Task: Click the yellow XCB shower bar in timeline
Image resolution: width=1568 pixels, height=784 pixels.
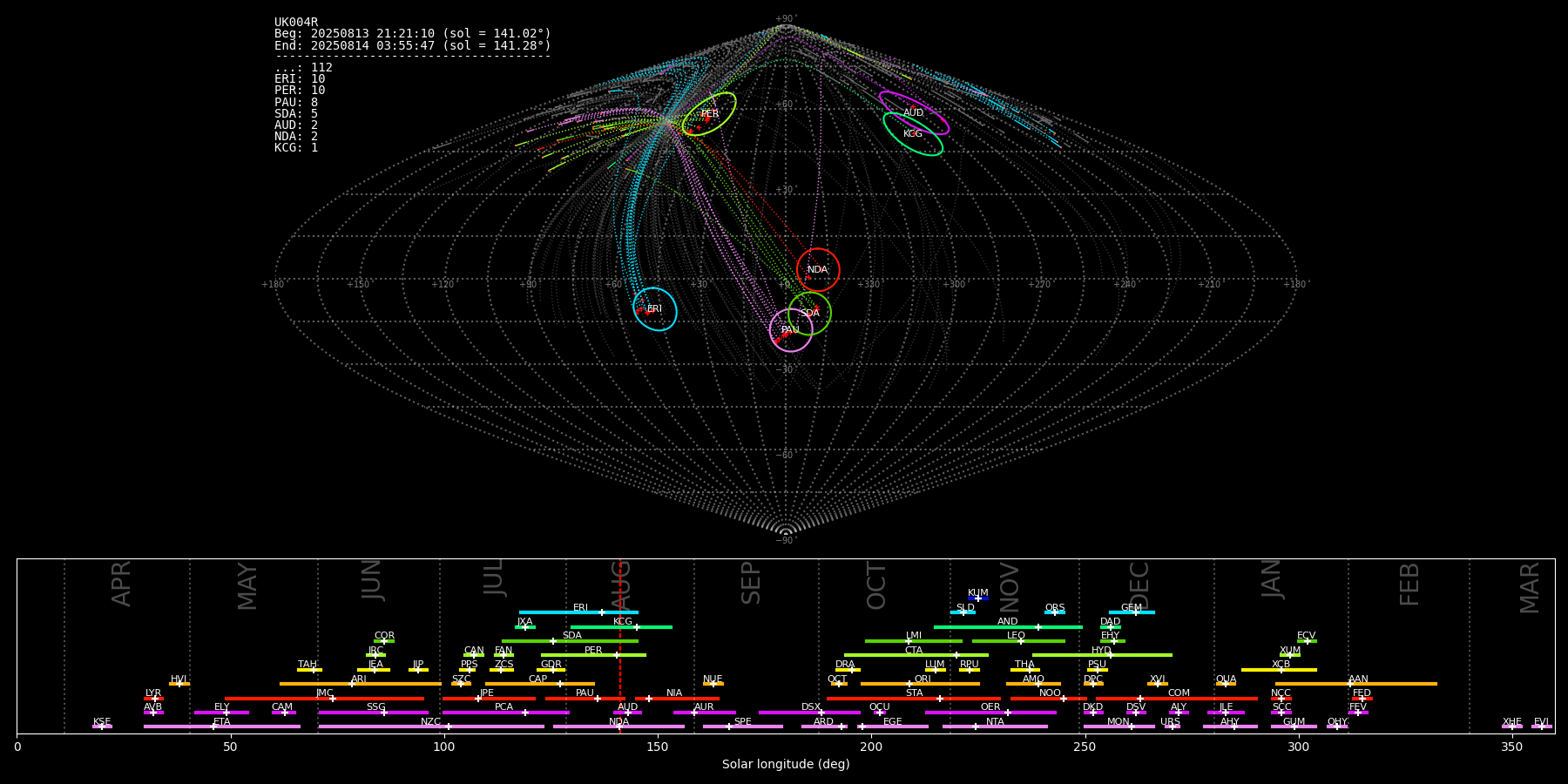Action: [1279, 670]
